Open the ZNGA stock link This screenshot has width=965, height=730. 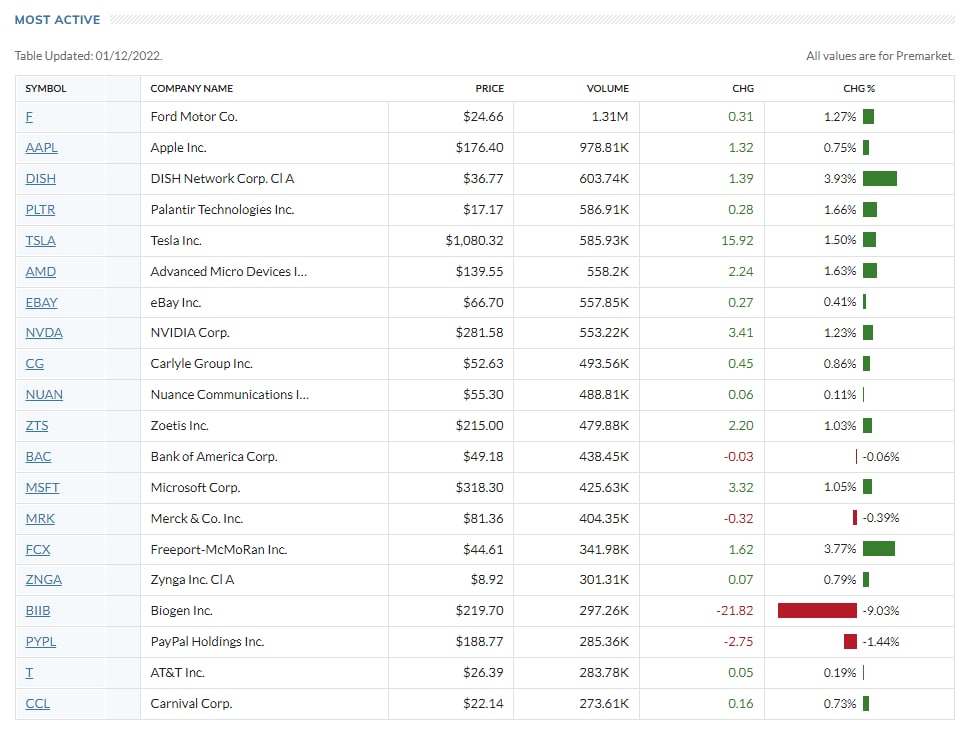pyautogui.click(x=43, y=580)
